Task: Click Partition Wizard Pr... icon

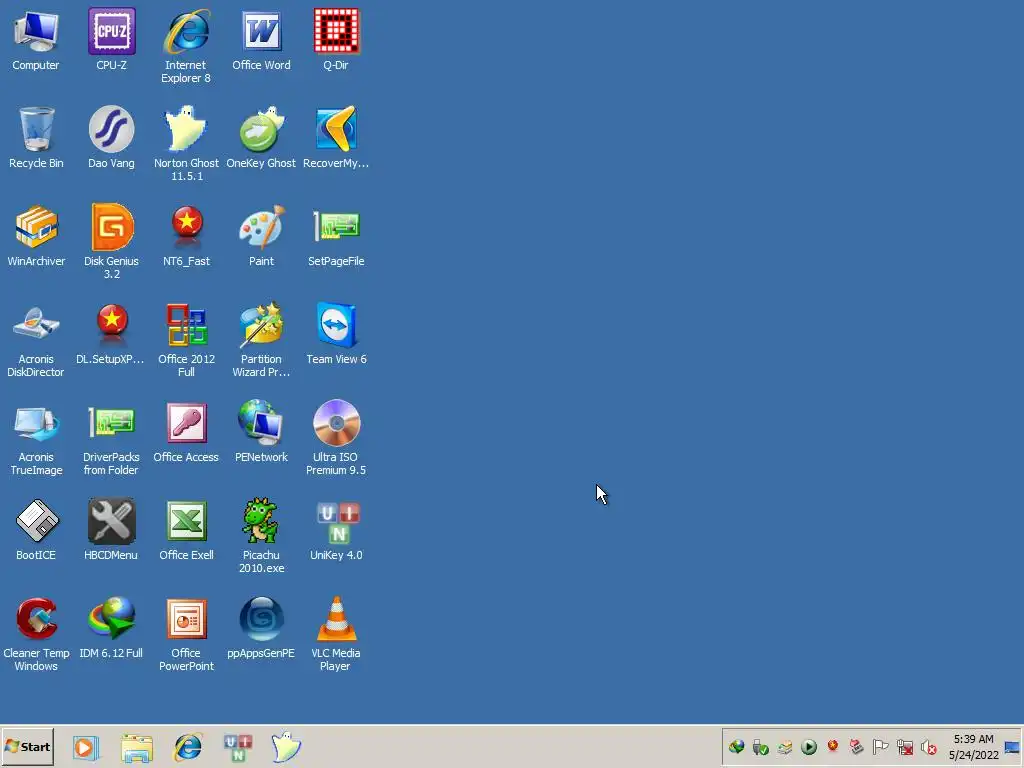Action: coord(261,340)
